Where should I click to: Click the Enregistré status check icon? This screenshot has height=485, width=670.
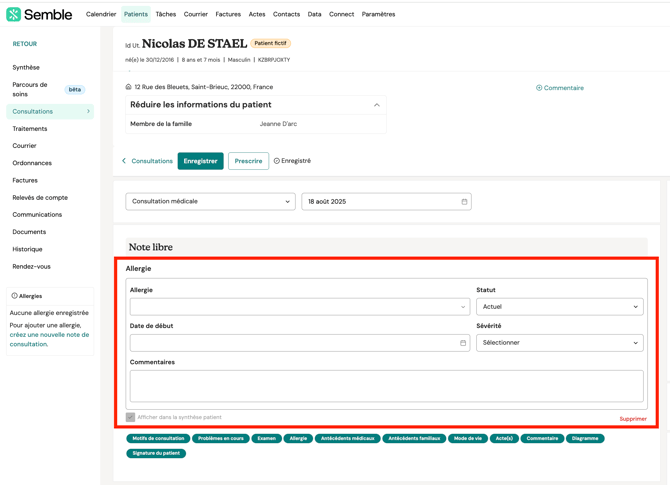pos(277,161)
